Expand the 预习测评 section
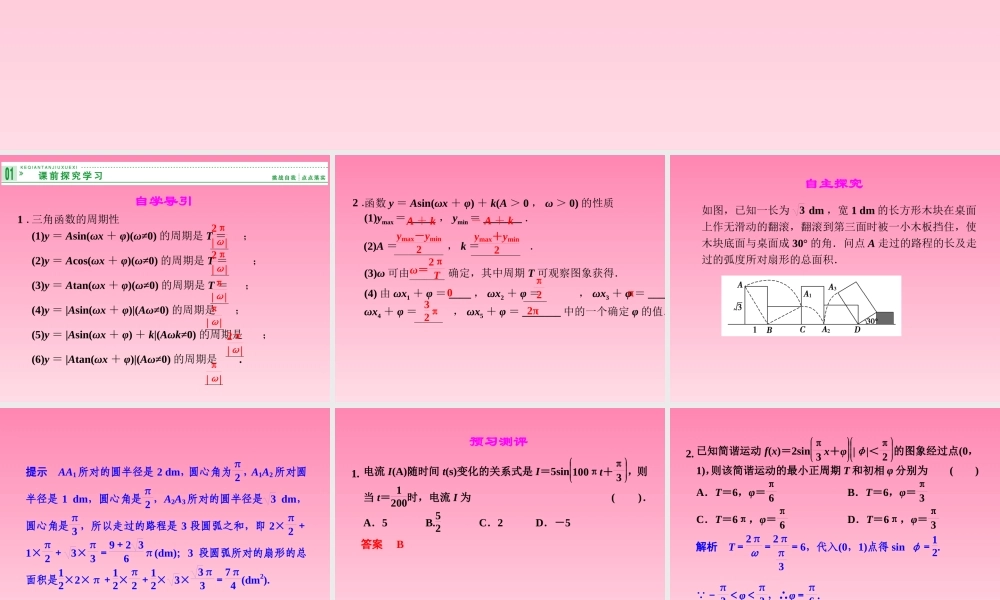 pyautogui.click(x=498, y=440)
